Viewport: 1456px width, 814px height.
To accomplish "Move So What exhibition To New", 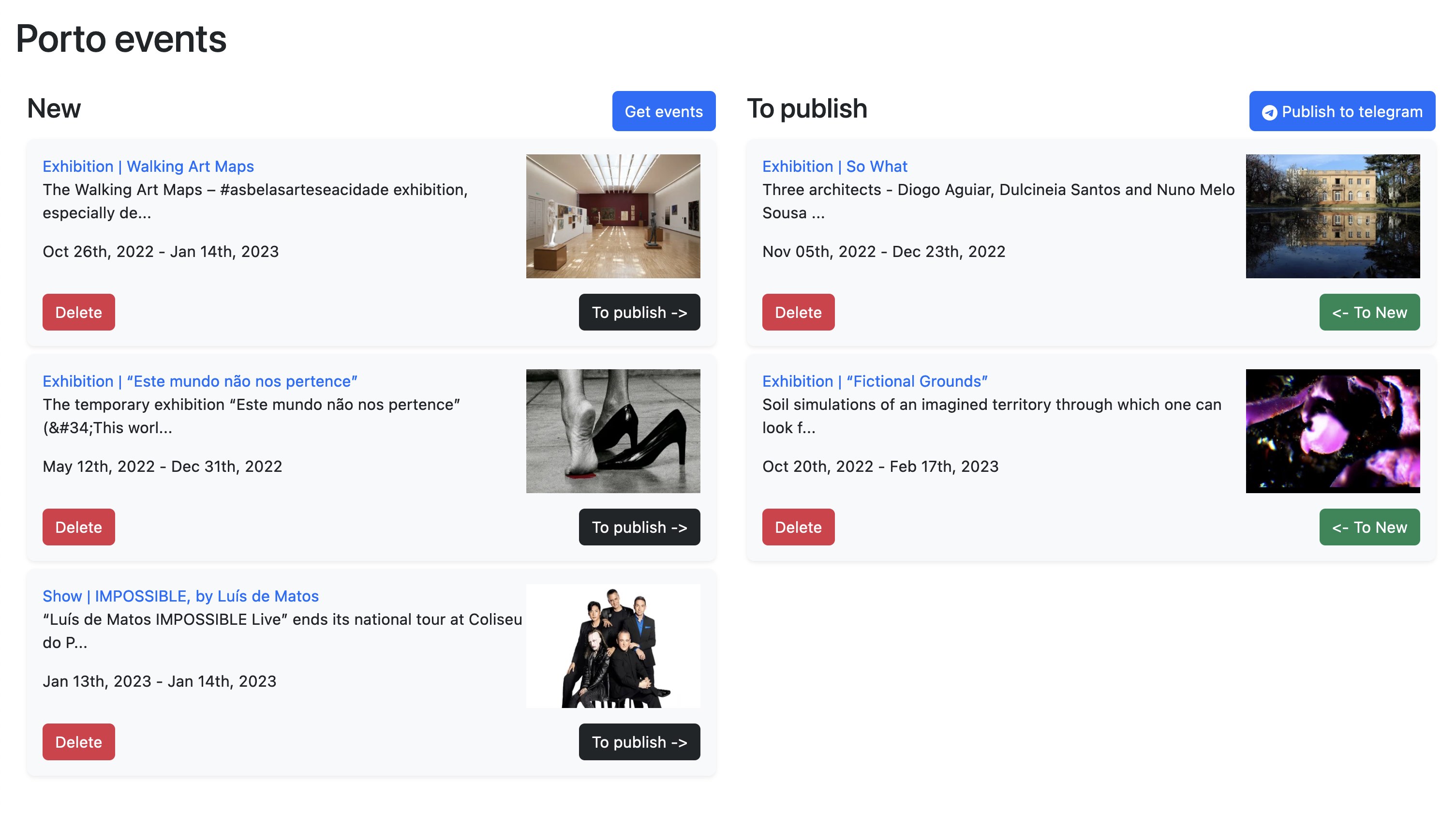I will tap(1369, 311).
